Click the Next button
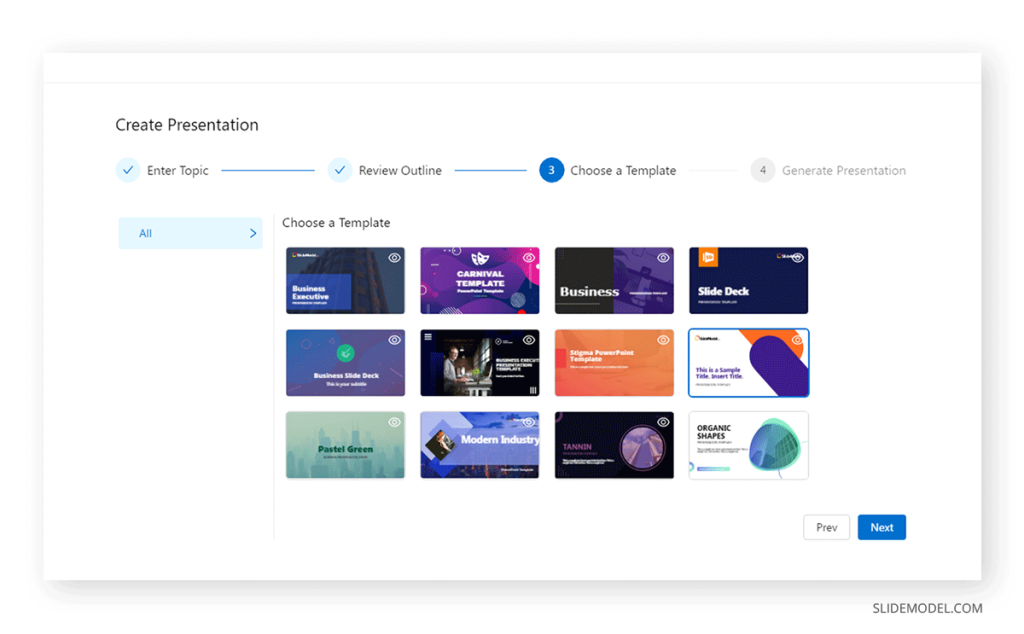This screenshot has width=1024, height=634. click(x=881, y=527)
